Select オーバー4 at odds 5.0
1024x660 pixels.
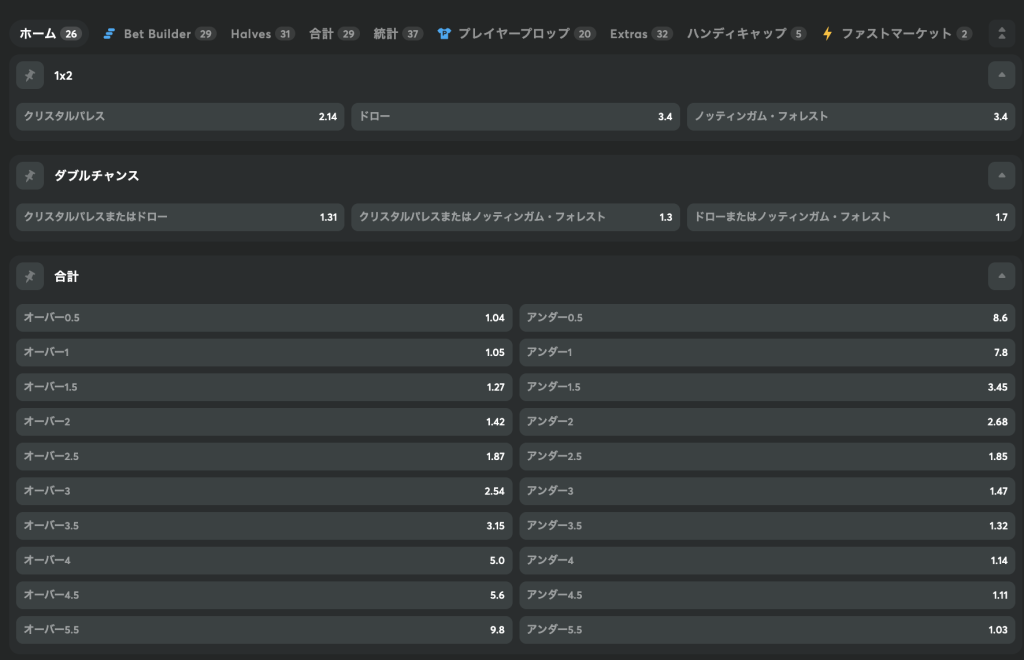264,560
